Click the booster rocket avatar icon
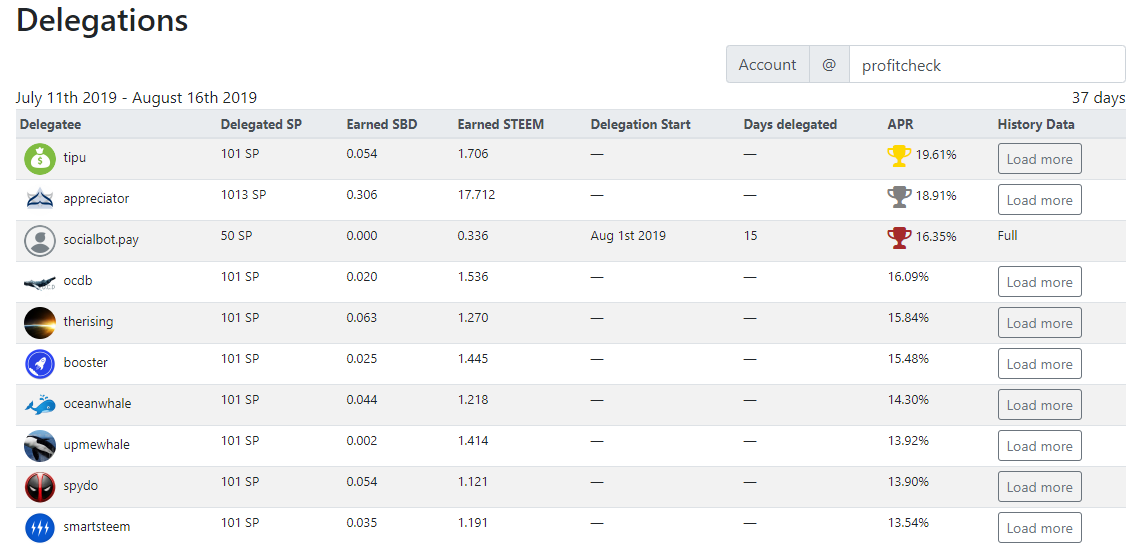Viewport: 1136px width, 546px height. [x=40, y=364]
